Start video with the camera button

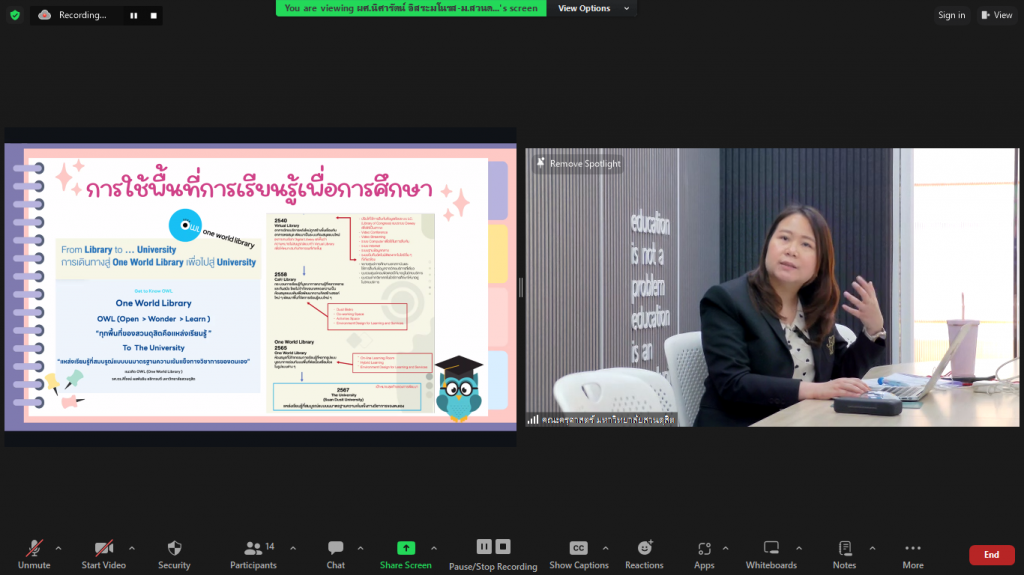(x=103, y=549)
